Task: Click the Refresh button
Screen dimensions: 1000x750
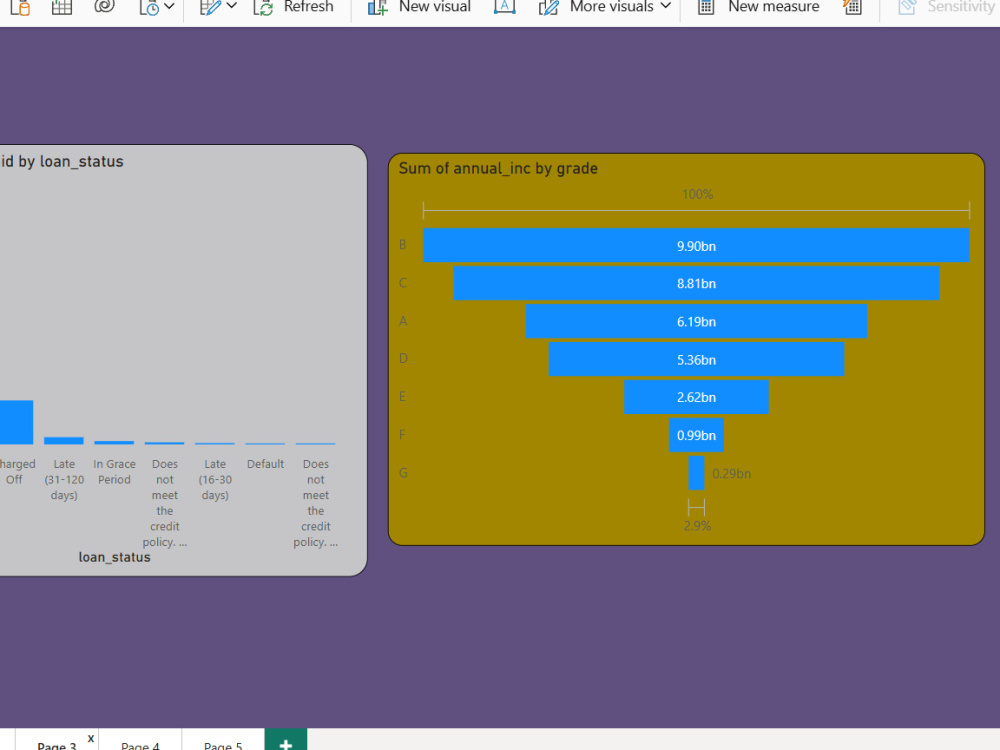Action: [x=293, y=7]
